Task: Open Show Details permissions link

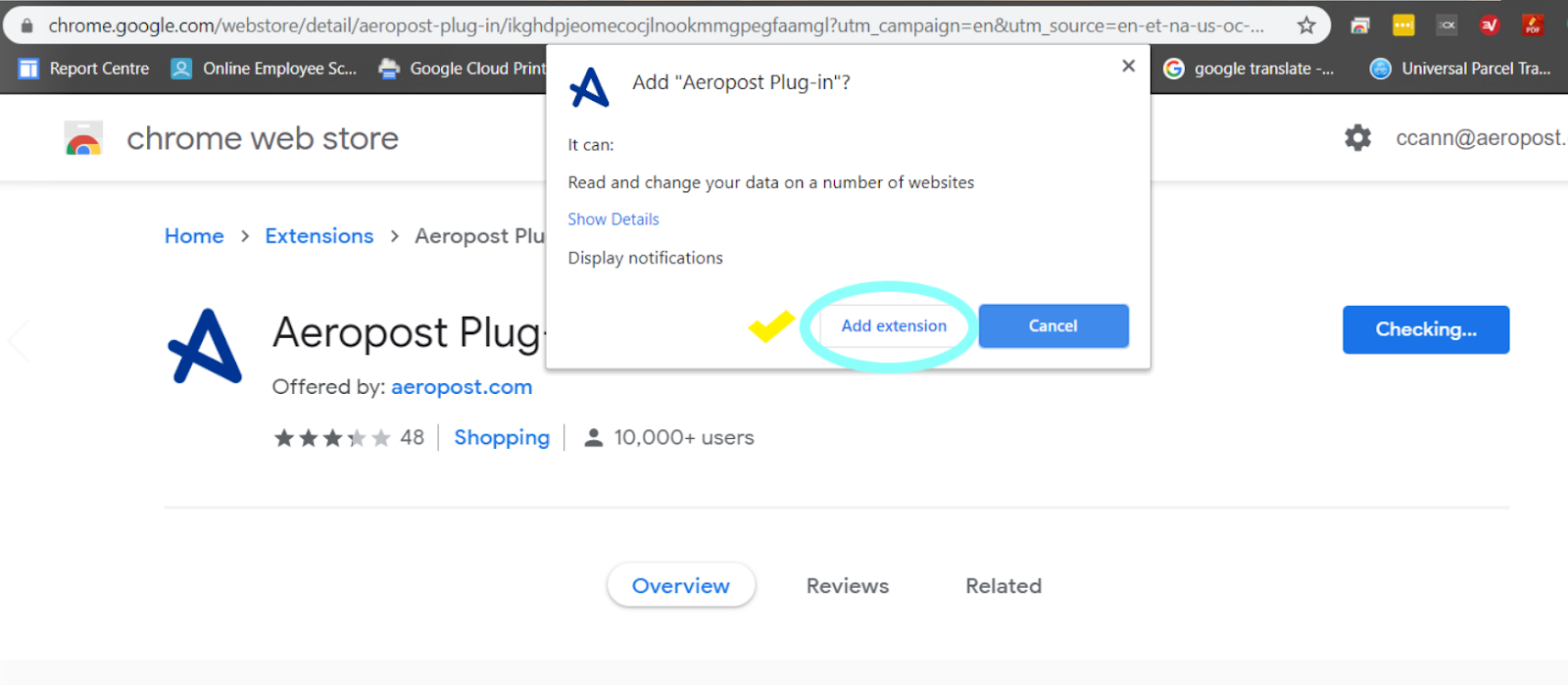Action: pyautogui.click(x=613, y=220)
